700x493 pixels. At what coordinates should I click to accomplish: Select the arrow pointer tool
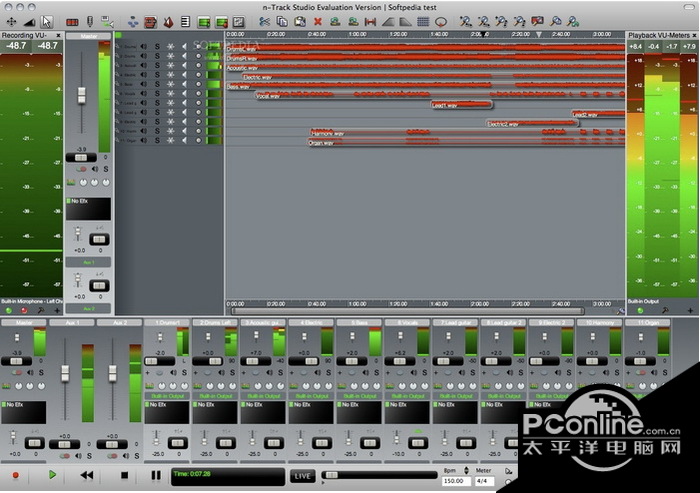pyautogui.click(x=46, y=21)
